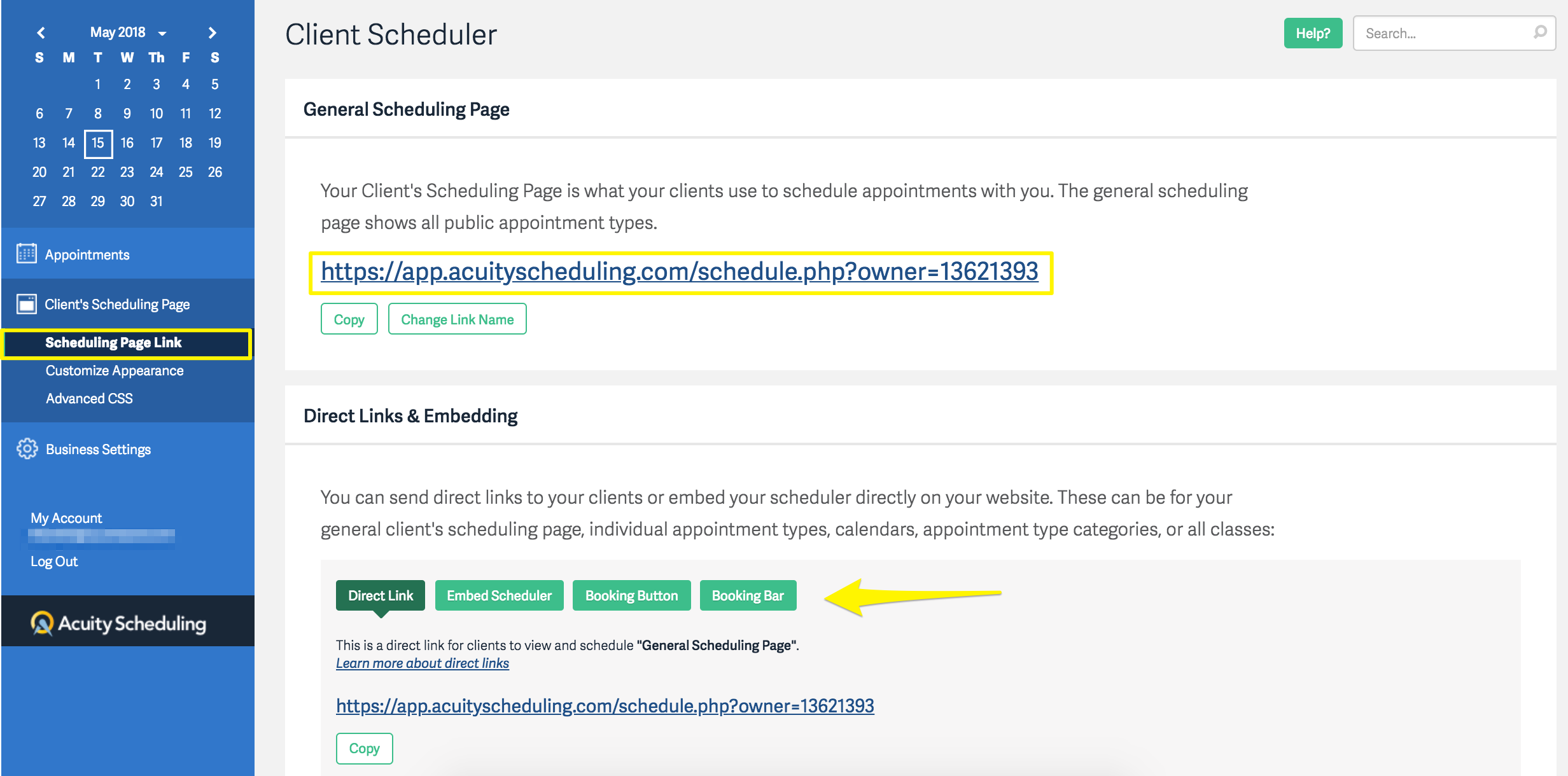The width and height of the screenshot is (1568, 776).
Task: Select May 15 in the calendar
Action: (98, 143)
